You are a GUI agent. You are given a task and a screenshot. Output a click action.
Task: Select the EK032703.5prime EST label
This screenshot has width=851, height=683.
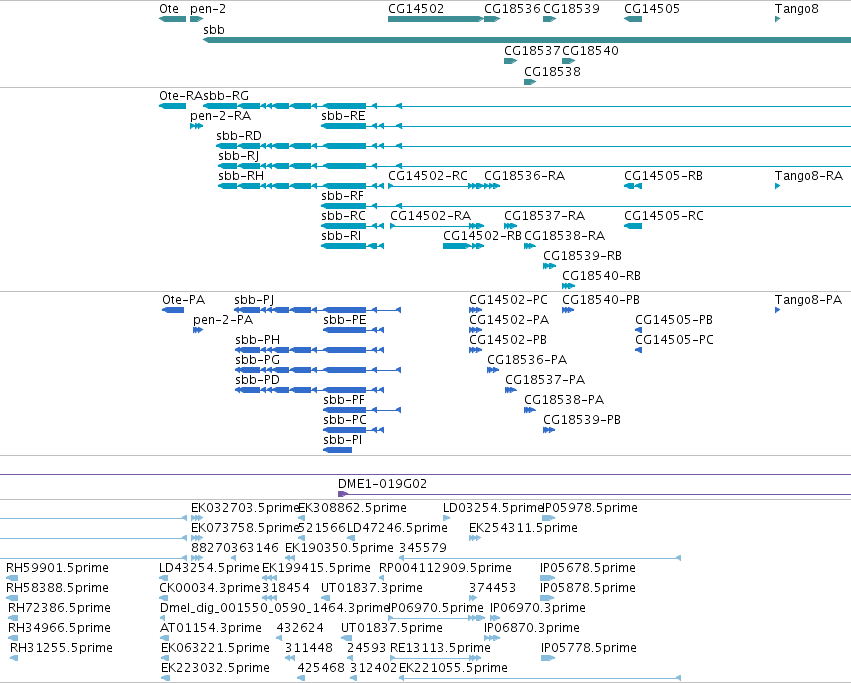tap(245, 508)
